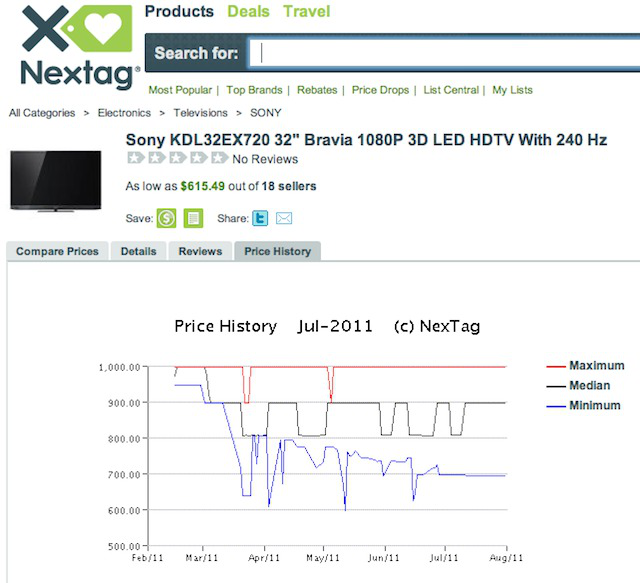Go to All Categories breadcrumb
640x583 pixels.
point(42,113)
